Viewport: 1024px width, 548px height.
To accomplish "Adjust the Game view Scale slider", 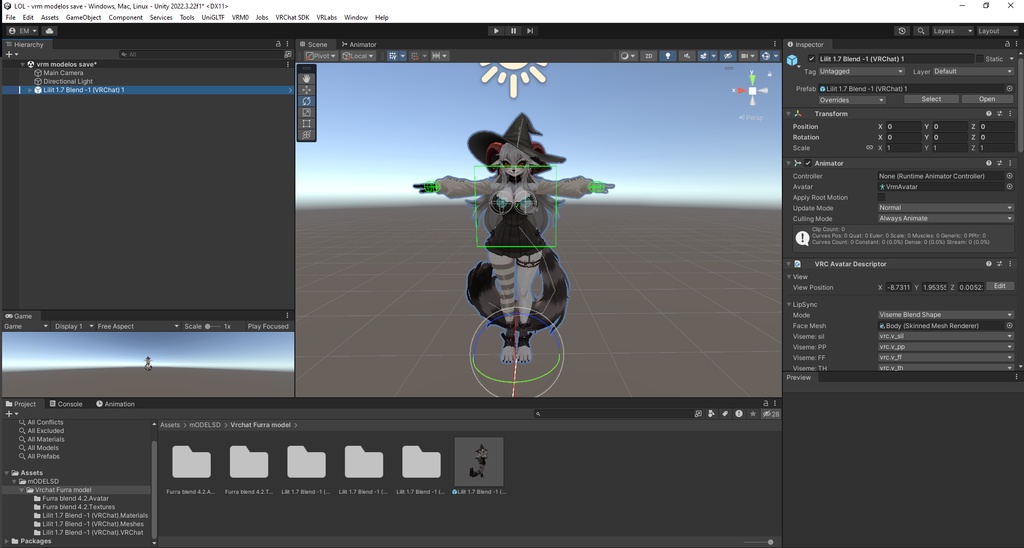I will pyautogui.click(x=212, y=327).
